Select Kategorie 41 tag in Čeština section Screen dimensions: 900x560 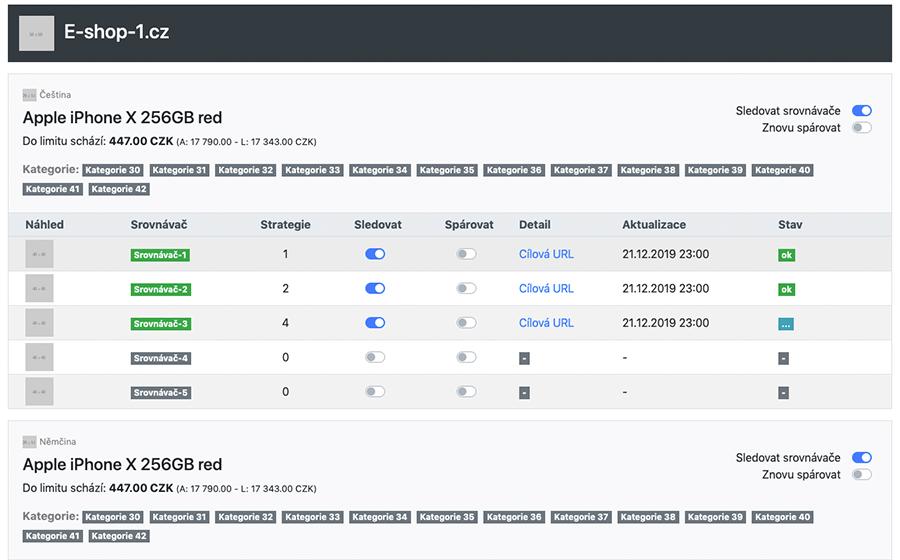pyautogui.click(x=53, y=189)
